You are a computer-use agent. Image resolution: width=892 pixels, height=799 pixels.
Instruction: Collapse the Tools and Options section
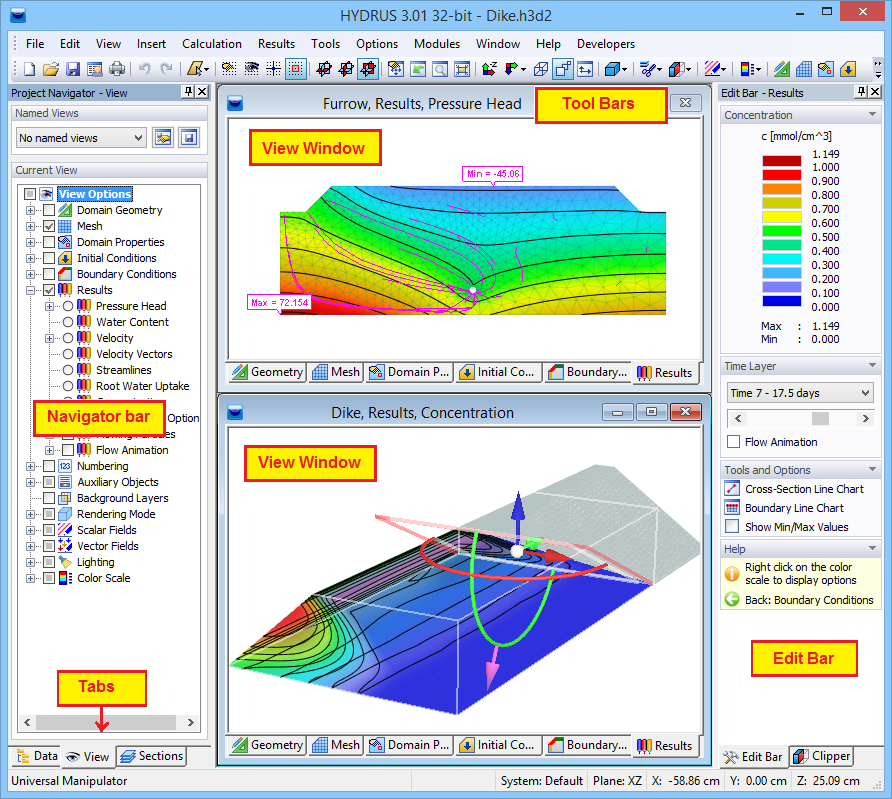point(872,470)
